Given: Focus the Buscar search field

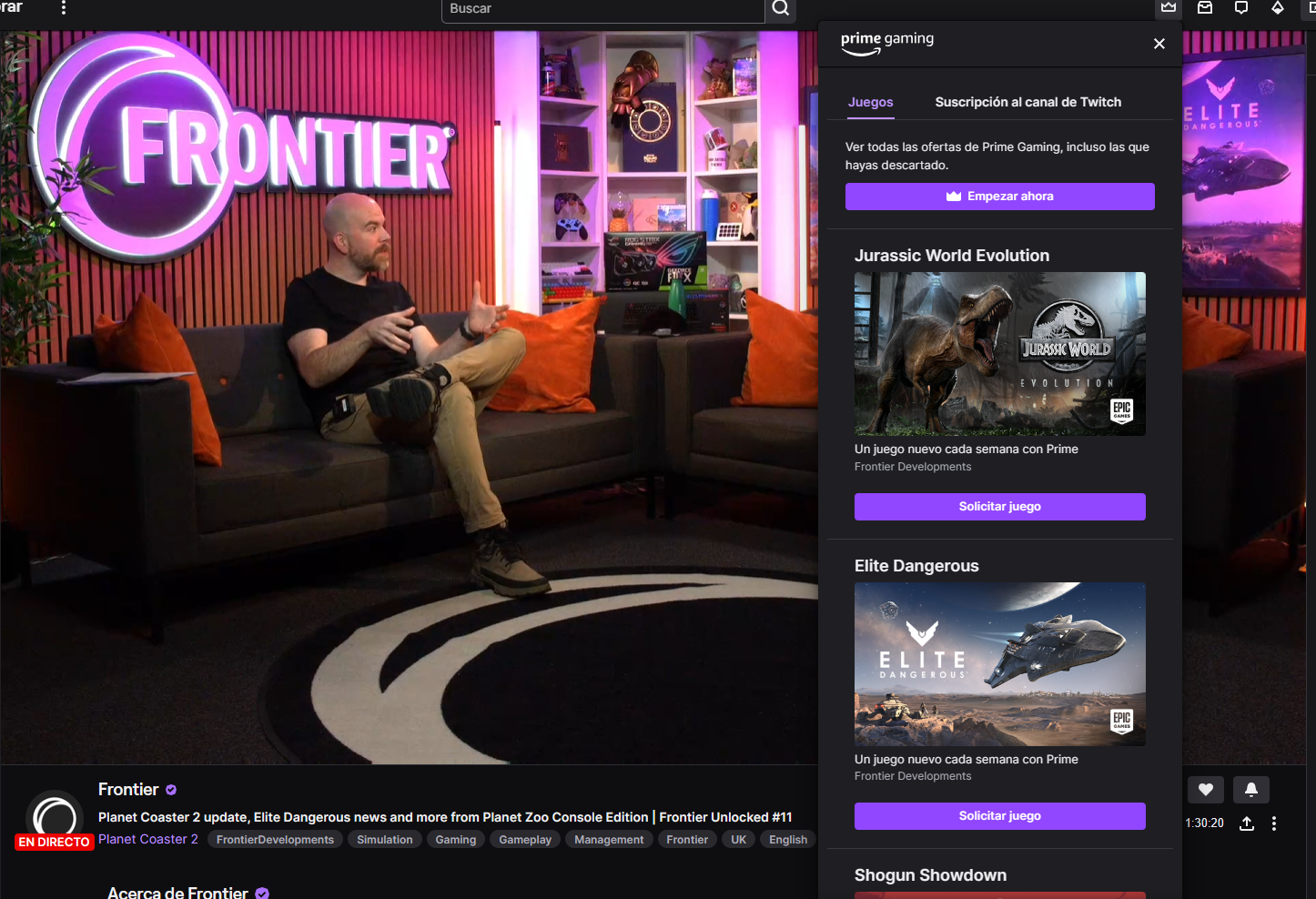Looking at the screenshot, I should pos(602,9).
